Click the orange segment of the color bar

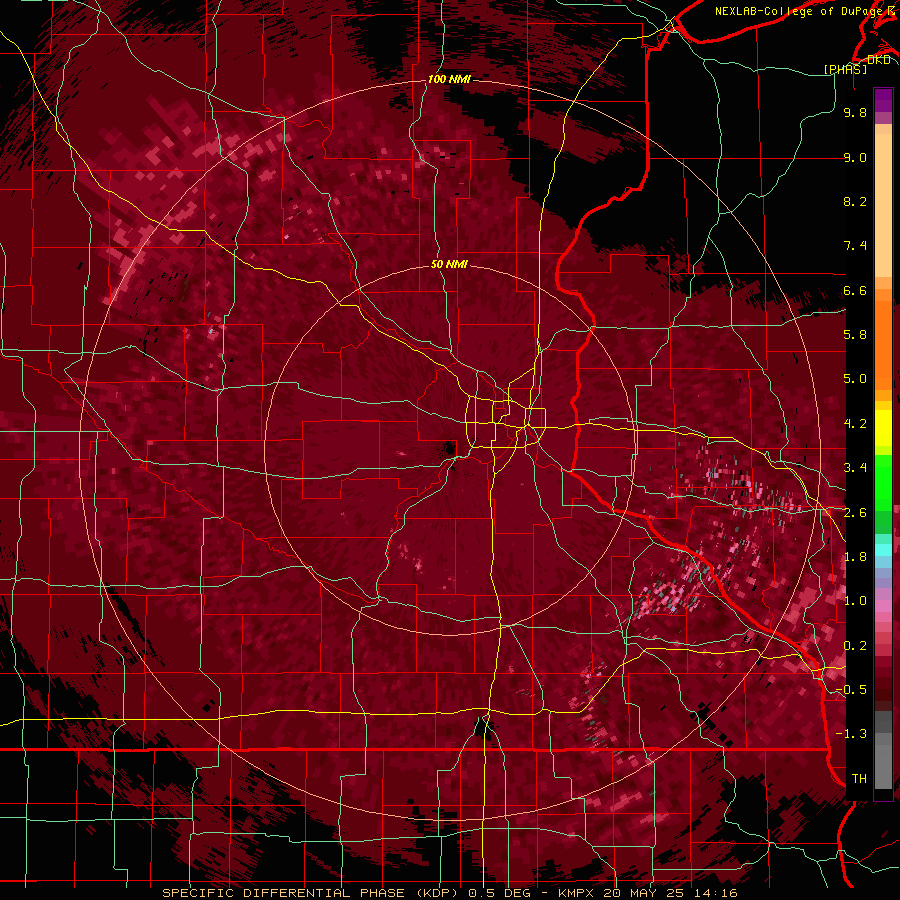pyautogui.click(x=883, y=339)
